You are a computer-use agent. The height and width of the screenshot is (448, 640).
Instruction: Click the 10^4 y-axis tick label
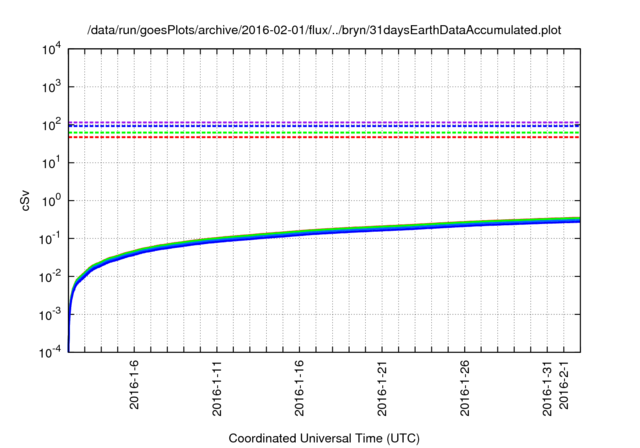pos(51,50)
